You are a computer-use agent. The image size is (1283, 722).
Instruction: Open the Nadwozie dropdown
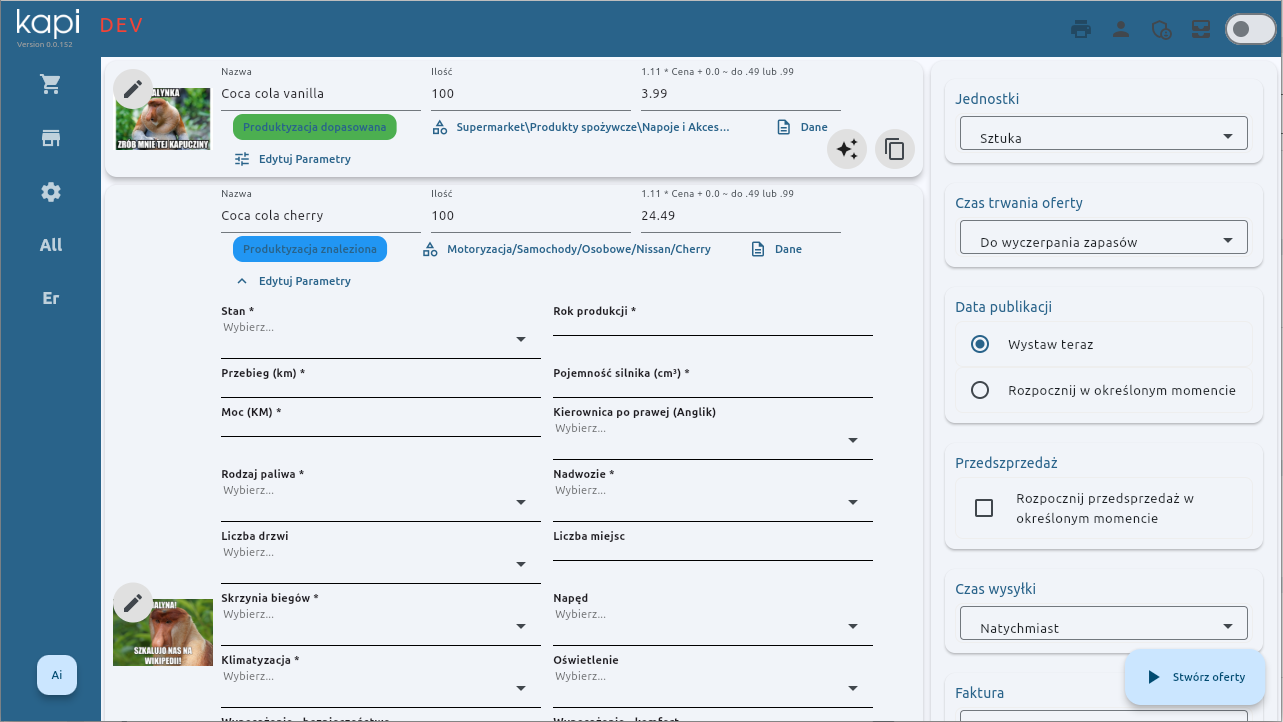pos(712,500)
